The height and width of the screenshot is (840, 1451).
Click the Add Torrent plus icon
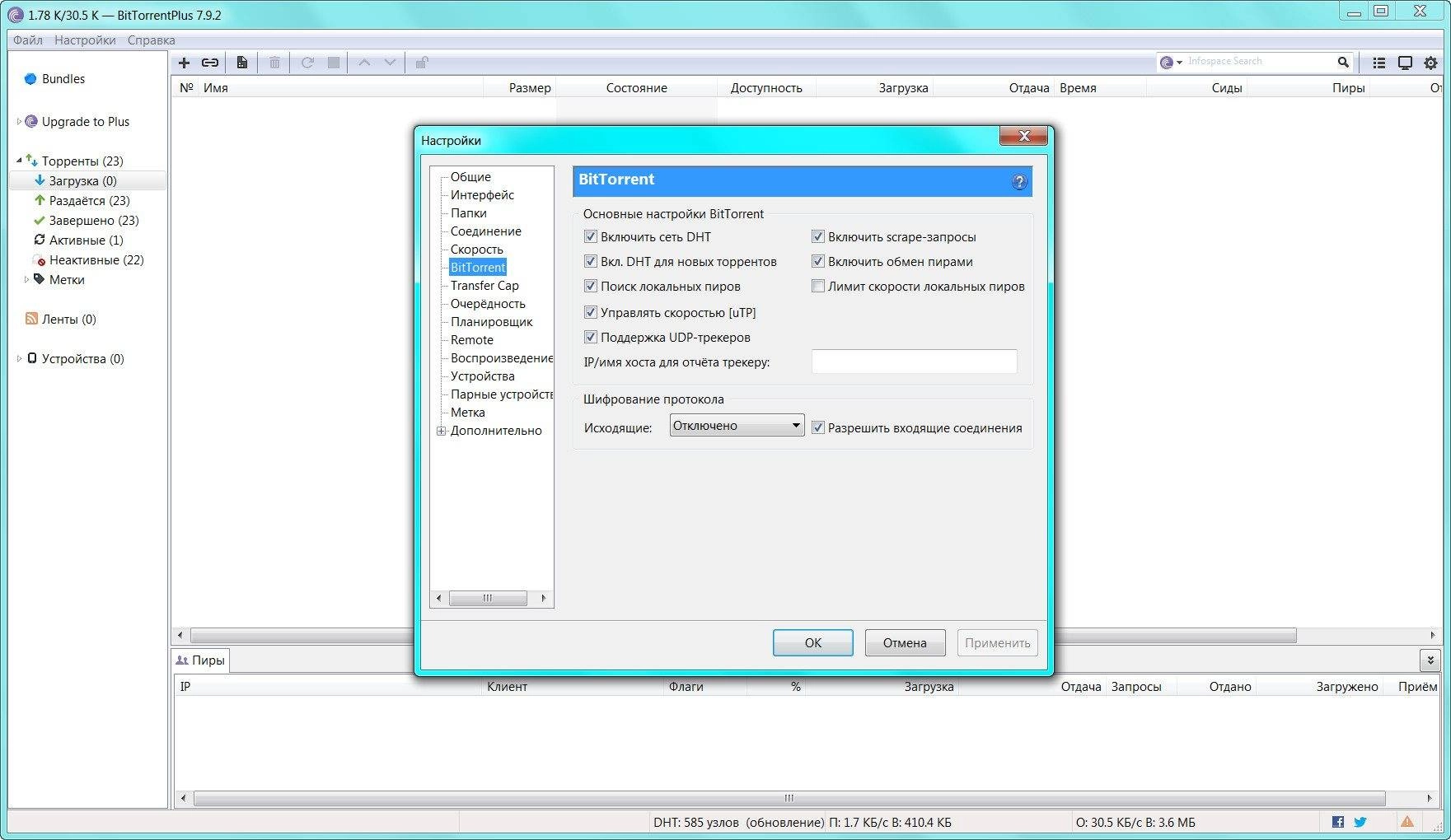(x=184, y=63)
